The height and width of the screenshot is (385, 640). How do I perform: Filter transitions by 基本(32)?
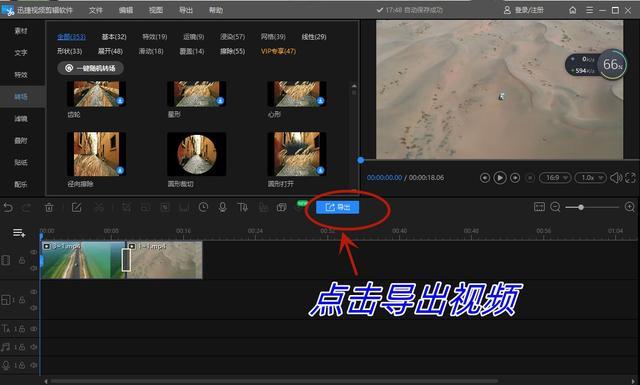point(114,37)
